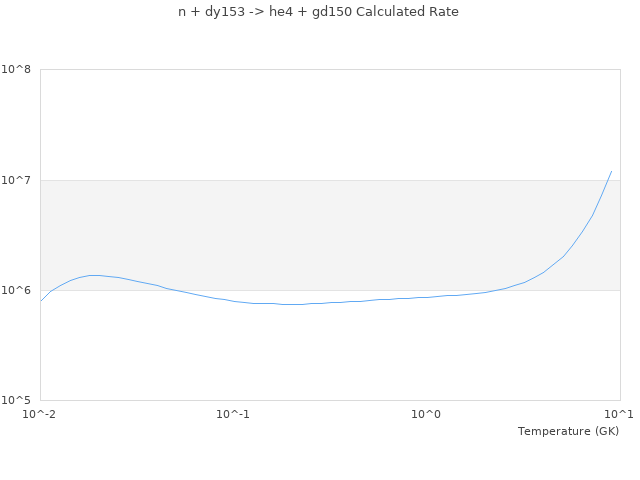Click the 10^-2 x-axis tick label
Image resolution: width=640 pixels, height=480 pixels.
(x=40, y=414)
